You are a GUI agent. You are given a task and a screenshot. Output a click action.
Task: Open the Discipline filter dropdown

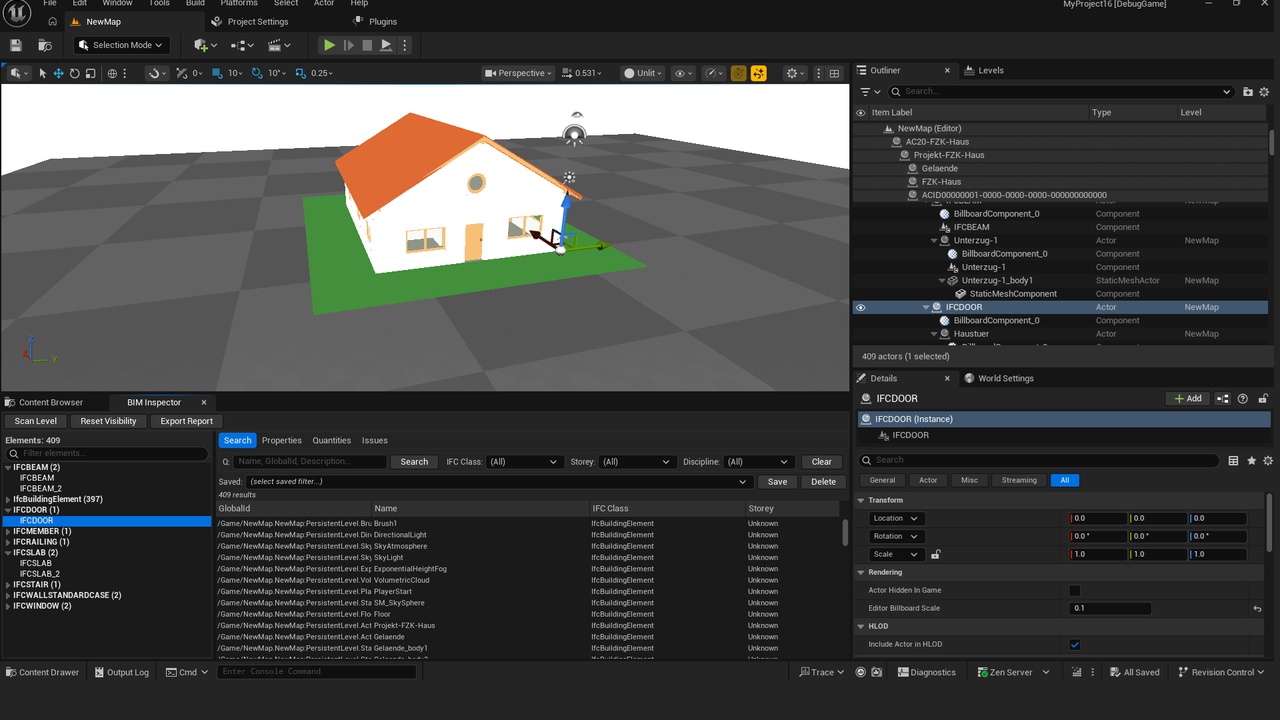click(758, 462)
